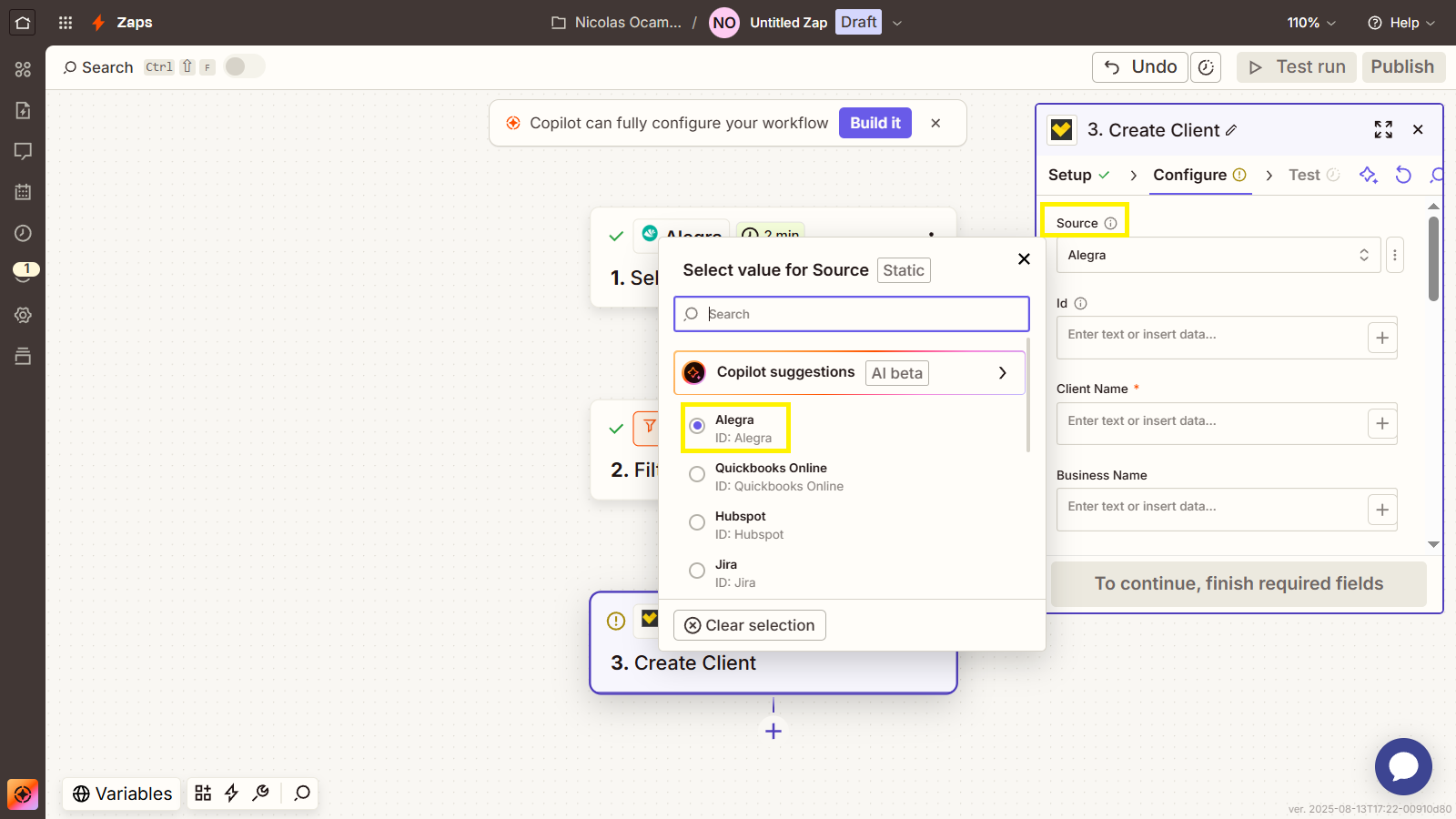Close the Select value for Source popup
Screen dimensions: 1456x819
1024,259
